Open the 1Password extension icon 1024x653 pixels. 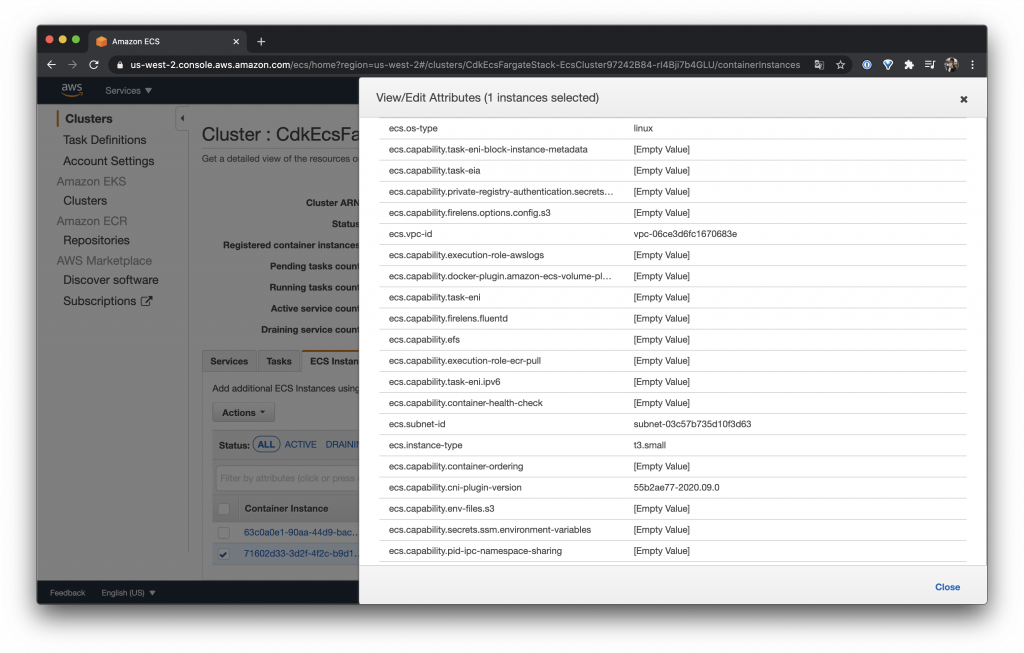(867, 65)
